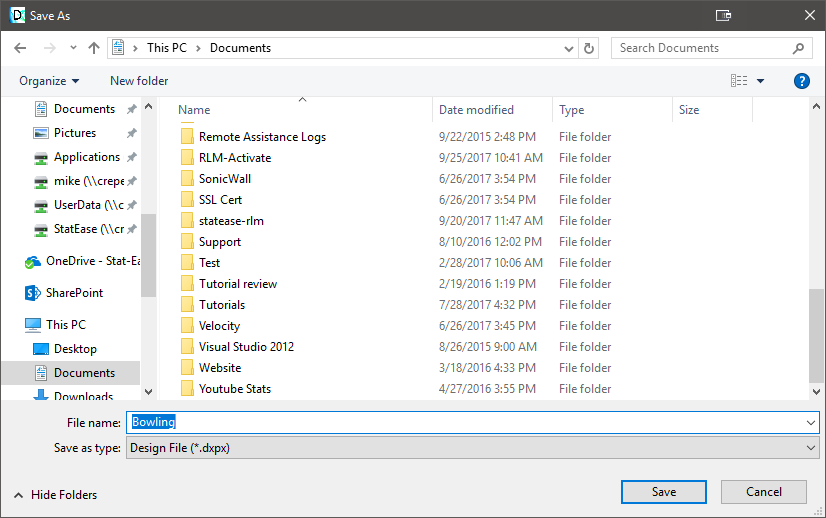Viewport: 826px width, 518px height.
Task: Open the Organize menu
Action: tap(48, 81)
